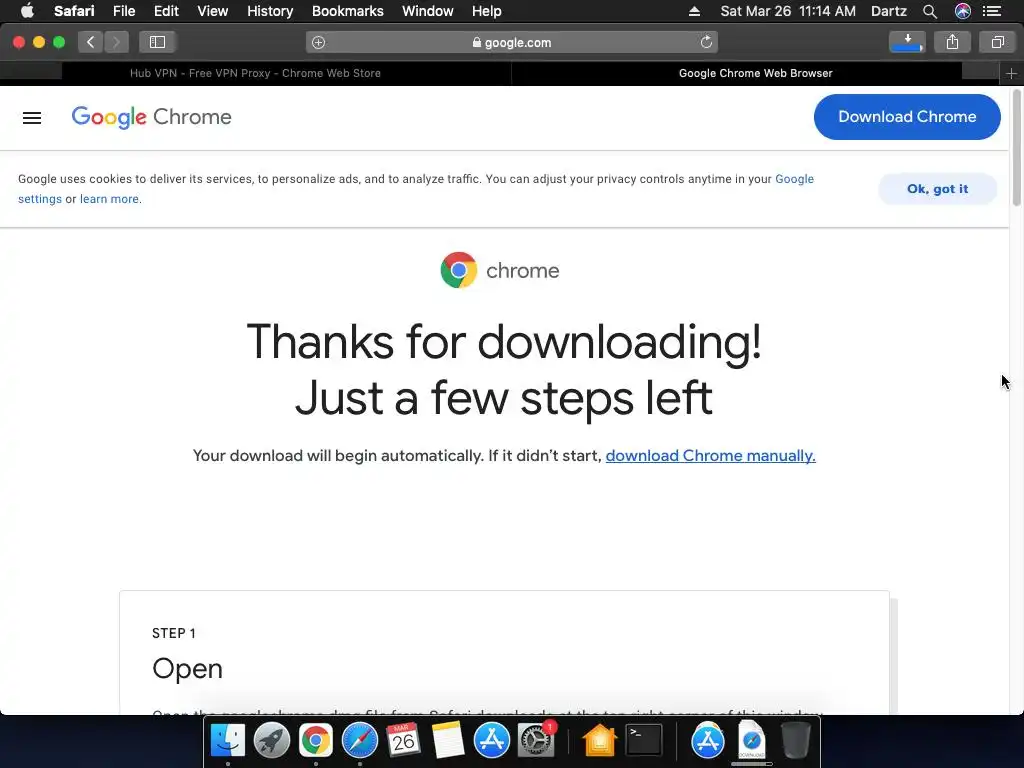Click the date and time in menu bar
This screenshot has width=1024, height=768.
[x=788, y=11]
